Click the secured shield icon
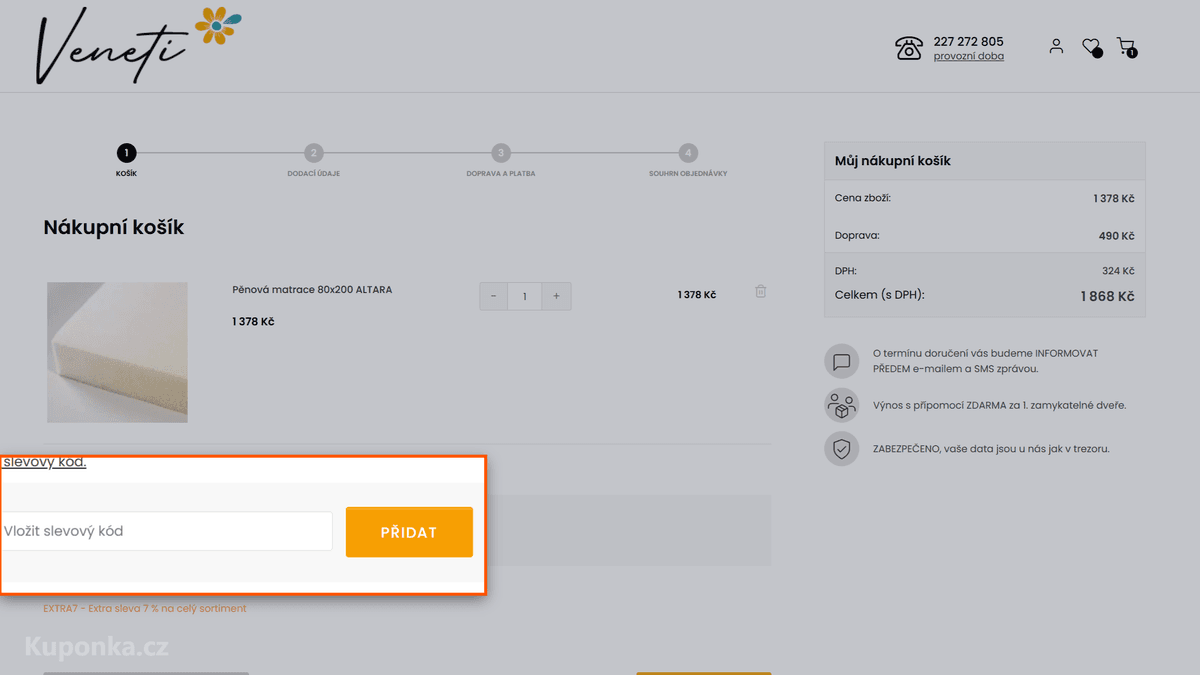1200x675 pixels. point(842,449)
